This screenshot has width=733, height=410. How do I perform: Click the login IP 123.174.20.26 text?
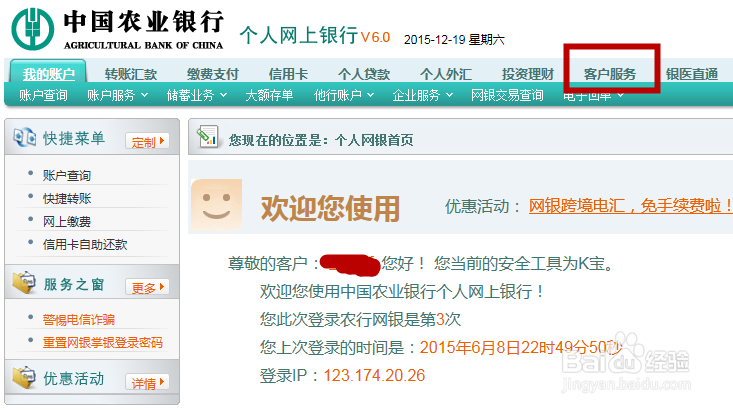[374, 375]
